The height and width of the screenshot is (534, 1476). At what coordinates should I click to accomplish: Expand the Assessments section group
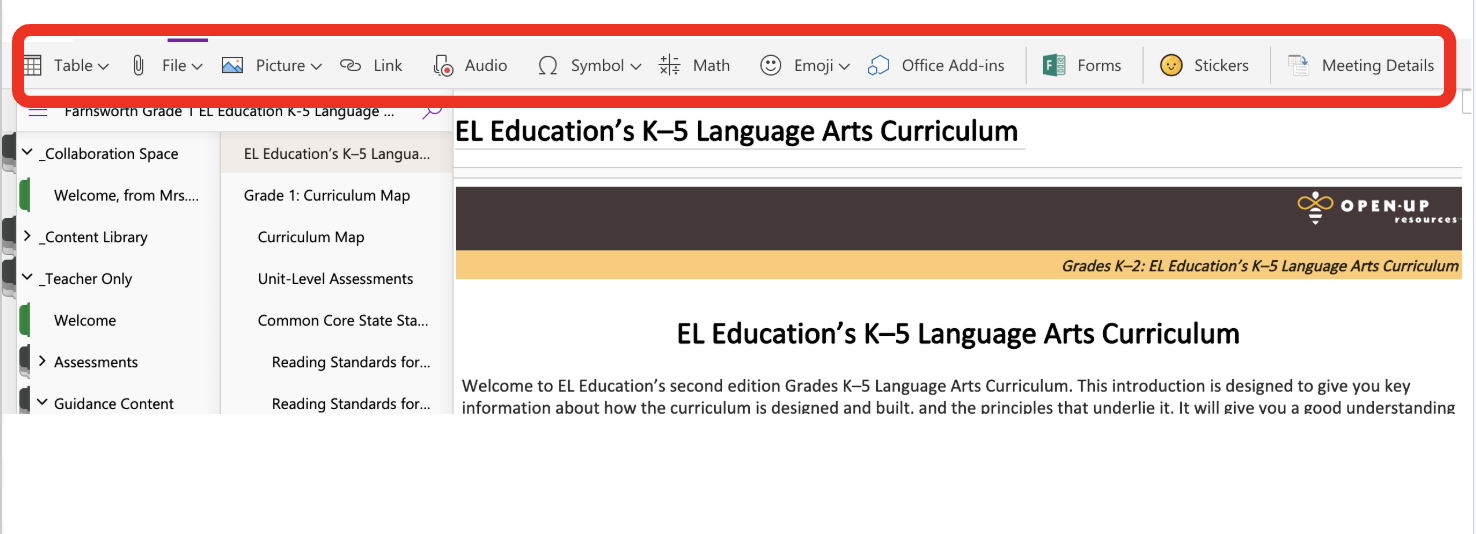tap(42, 361)
